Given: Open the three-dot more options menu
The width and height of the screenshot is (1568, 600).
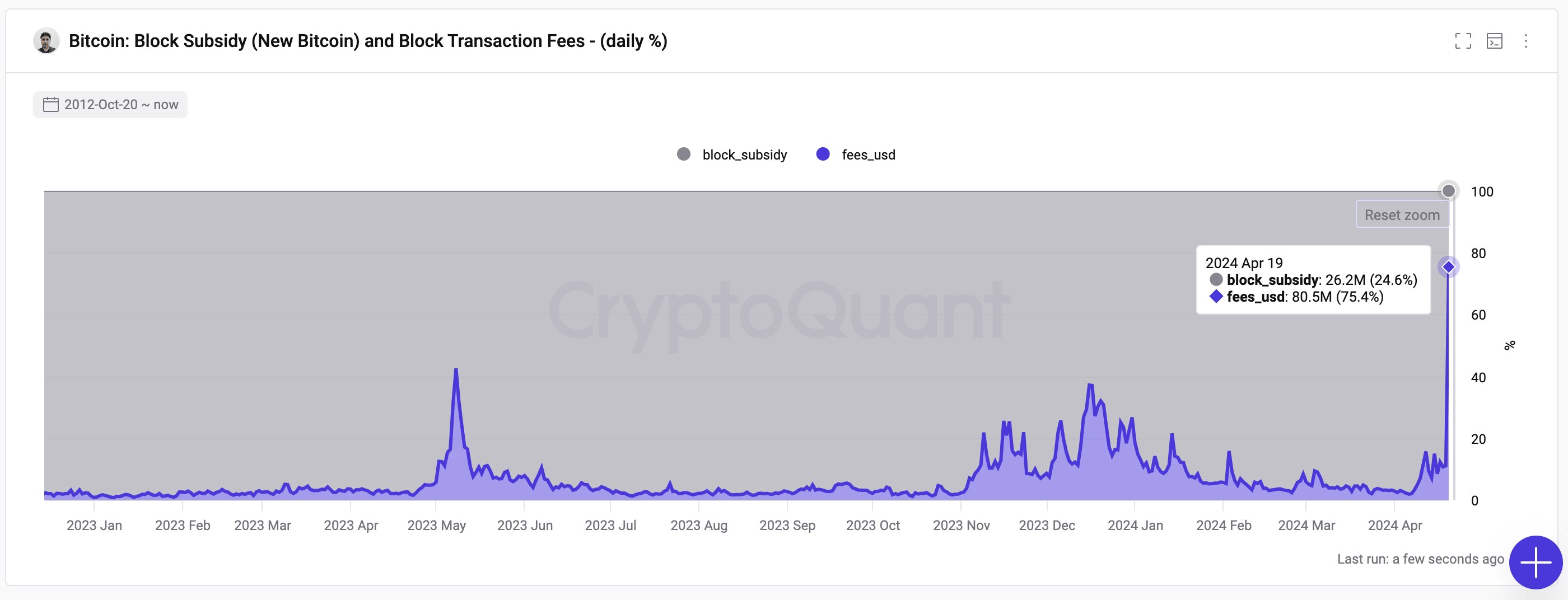Looking at the screenshot, I should click(x=1525, y=41).
